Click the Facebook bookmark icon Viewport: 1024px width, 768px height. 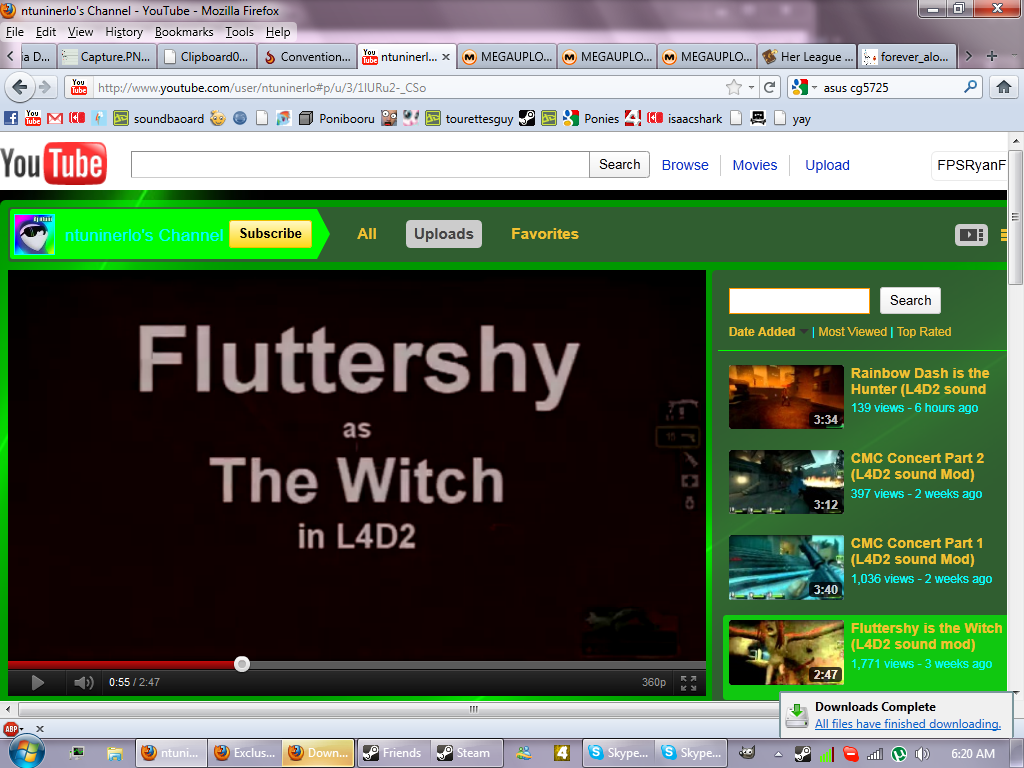[11, 118]
